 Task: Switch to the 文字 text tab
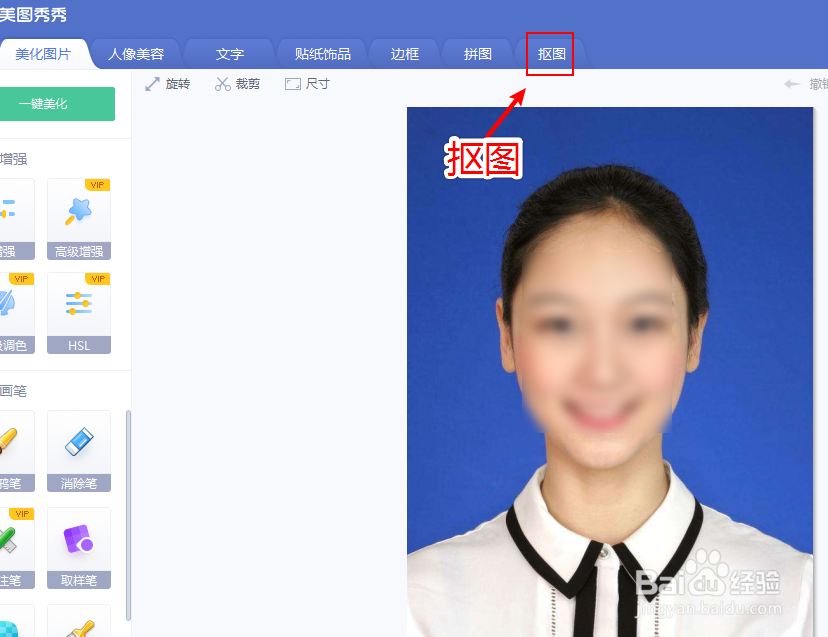coord(228,55)
